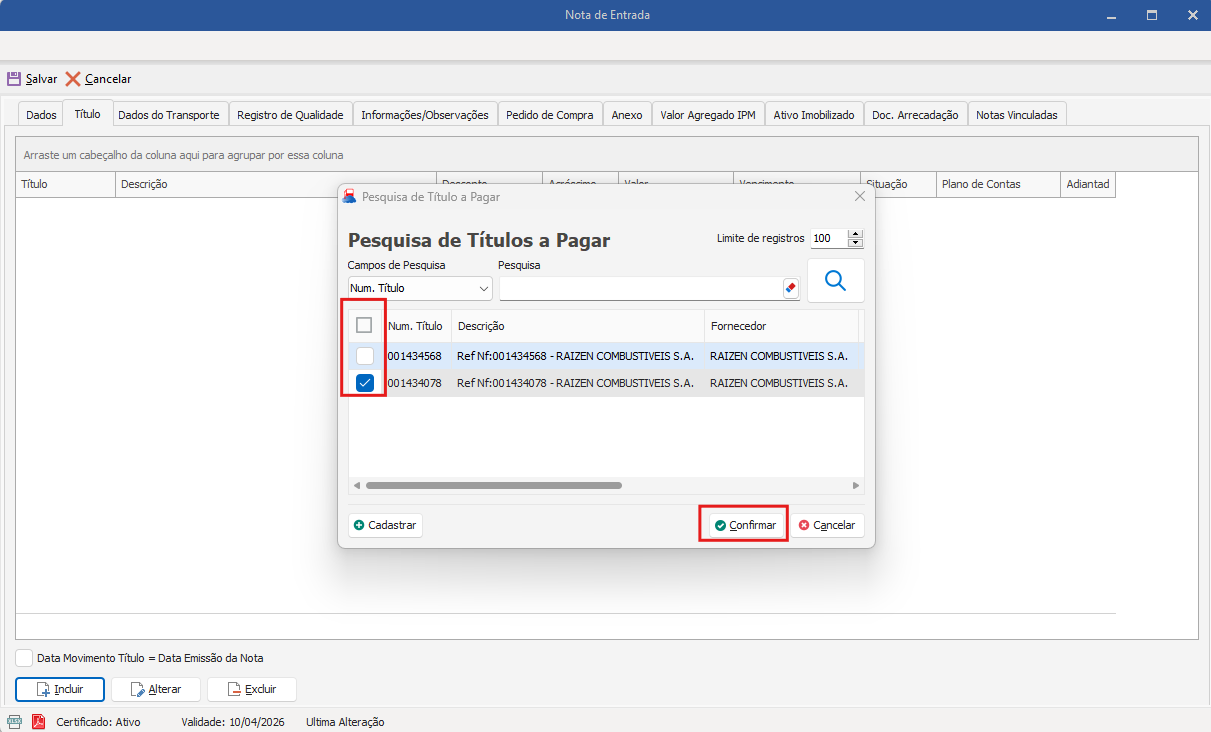Enable Data Movimento Título = Data Emissão checkbox
The width and height of the screenshot is (1211, 732).
coord(25,658)
